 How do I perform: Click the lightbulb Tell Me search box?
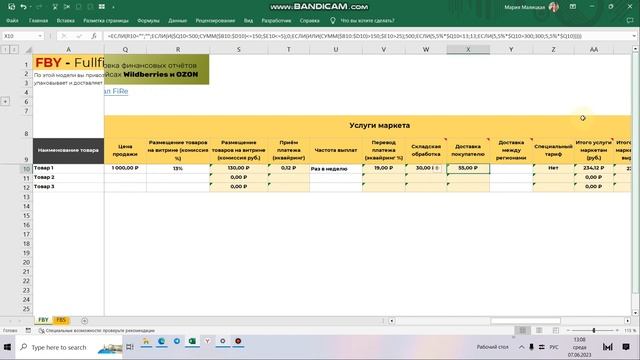click(x=362, y=20)
